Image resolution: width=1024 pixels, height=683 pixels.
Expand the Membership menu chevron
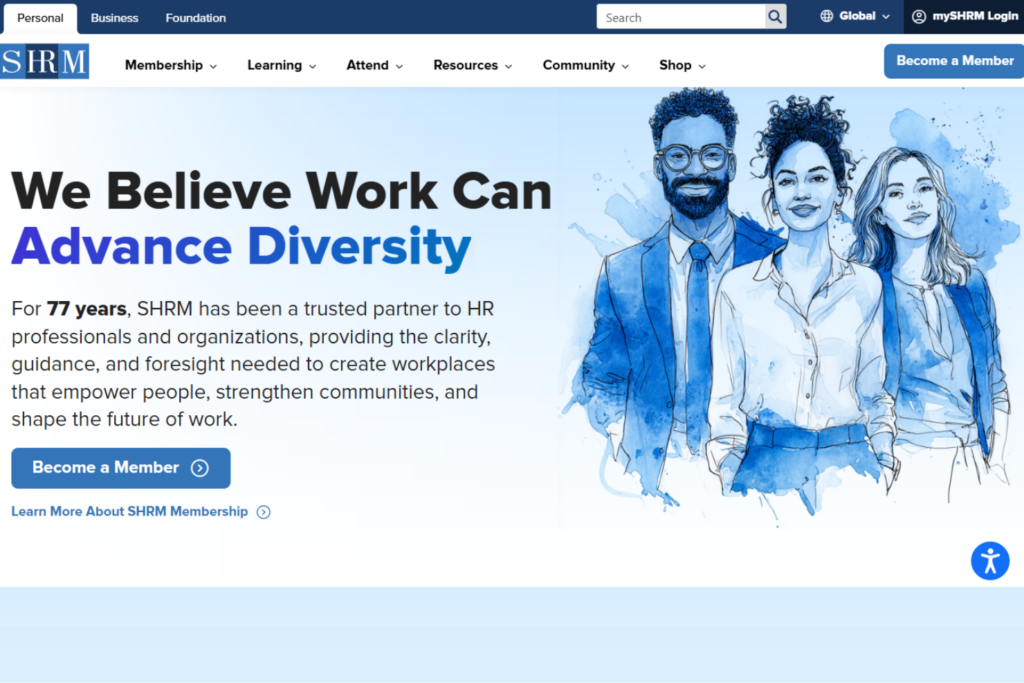tap(214, 67)
